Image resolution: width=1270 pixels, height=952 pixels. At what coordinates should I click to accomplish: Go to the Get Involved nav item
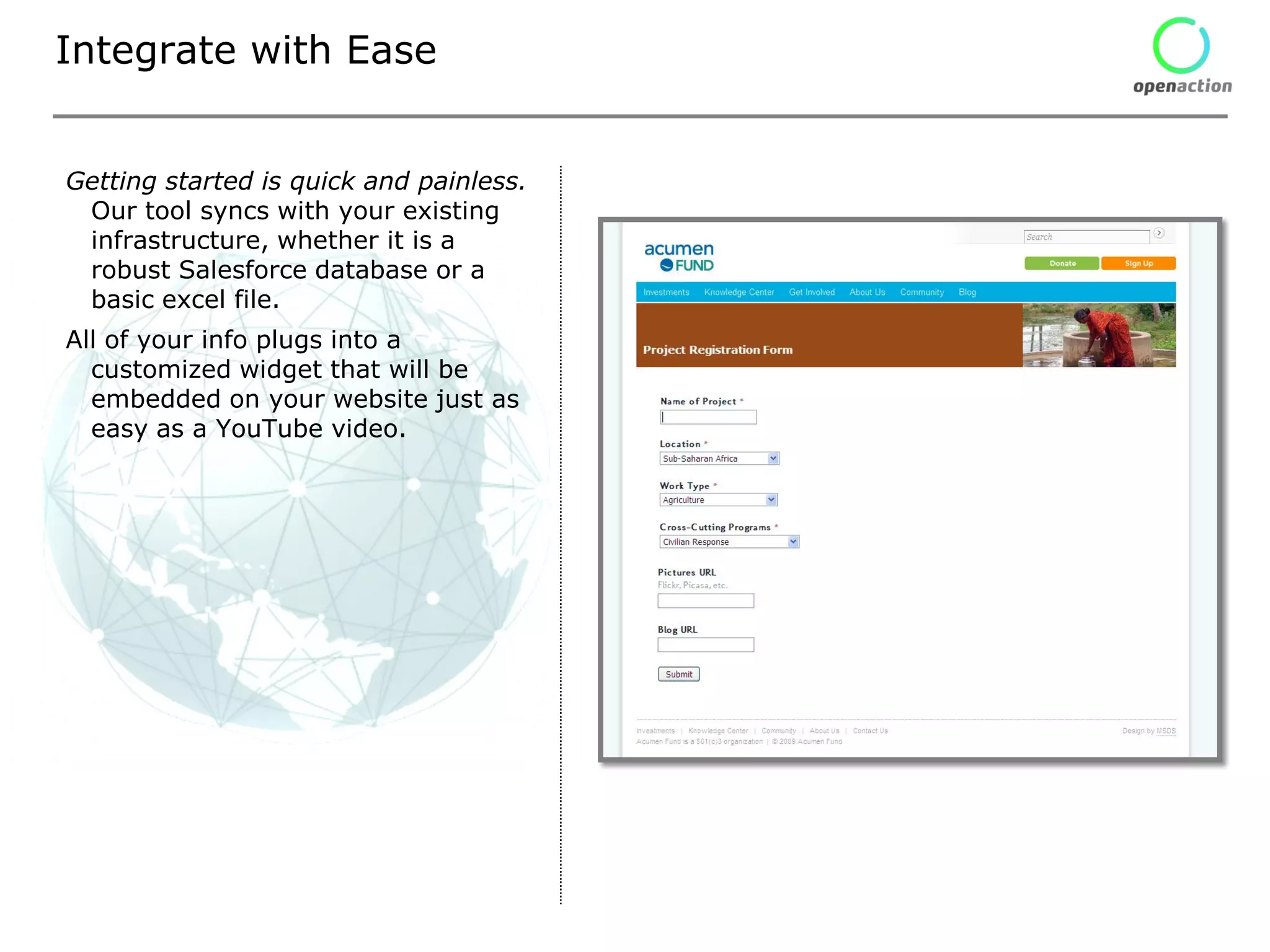click(x=811, y=293)
